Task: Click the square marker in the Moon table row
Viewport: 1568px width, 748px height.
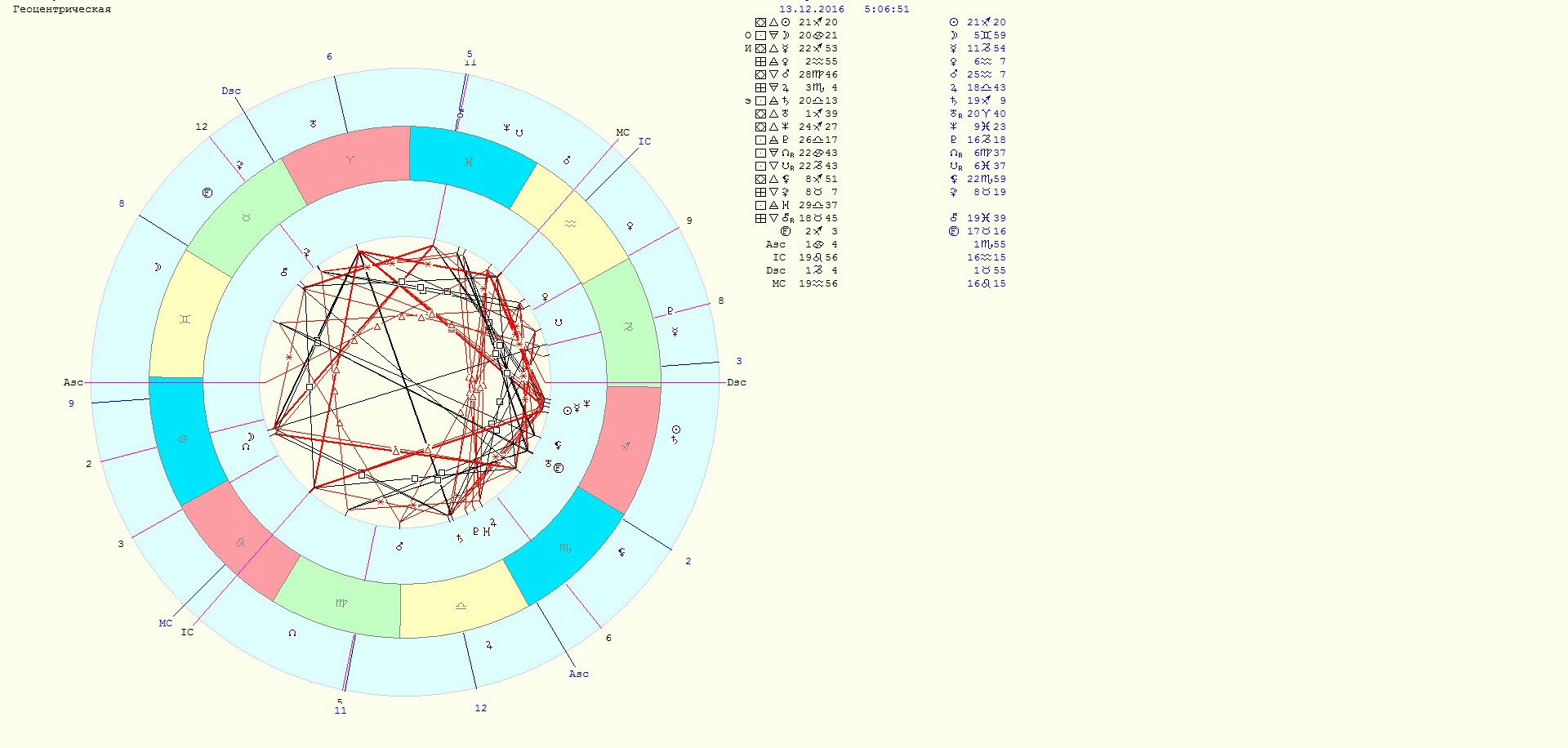Action: point(760,36)
